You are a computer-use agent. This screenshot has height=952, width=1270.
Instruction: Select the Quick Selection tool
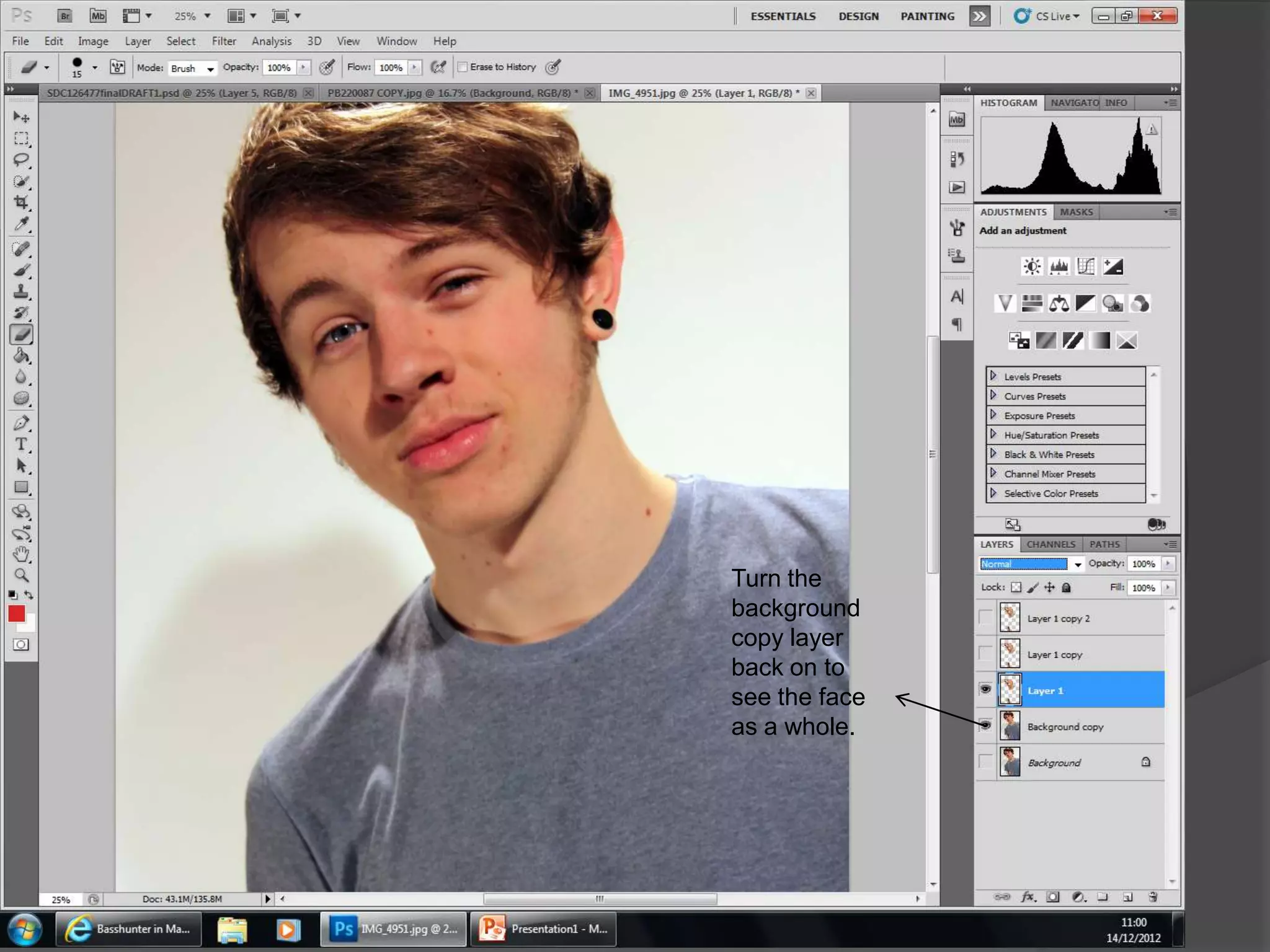click(x=21, y=182)
